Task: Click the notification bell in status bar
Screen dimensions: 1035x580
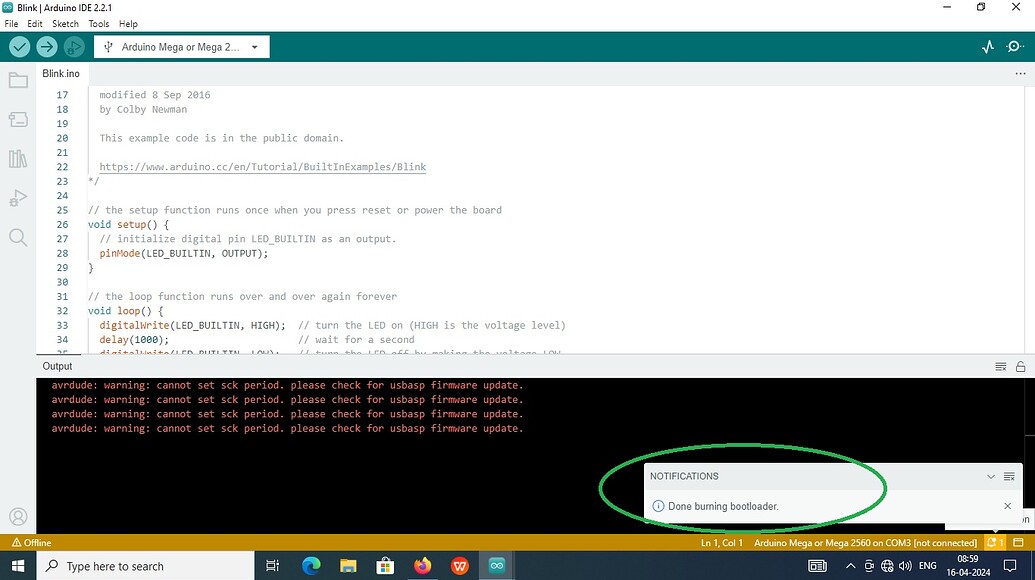Action: click(995, 542)
